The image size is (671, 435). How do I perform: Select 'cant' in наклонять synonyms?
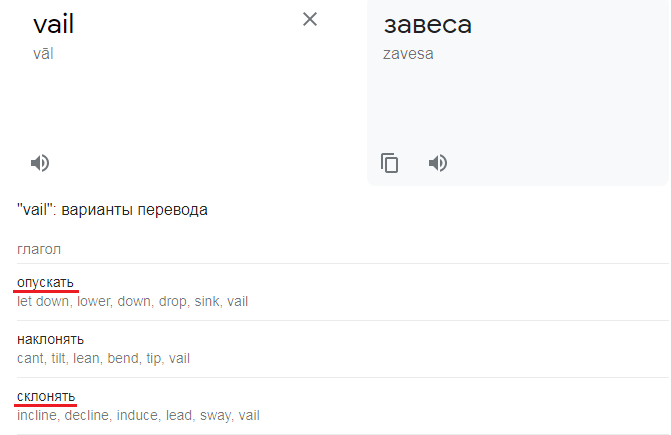point(30,358)
